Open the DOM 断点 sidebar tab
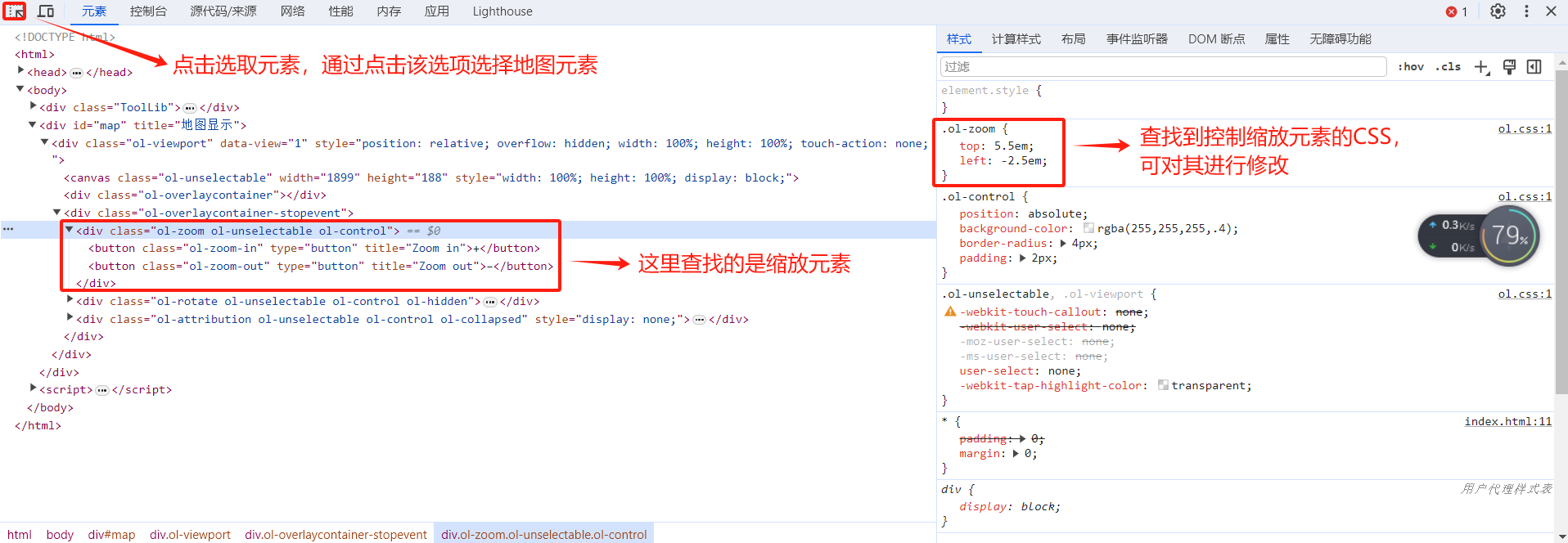Image resolution: width=1568 pixels, height=543 pixels. [x=1216, y=39]
